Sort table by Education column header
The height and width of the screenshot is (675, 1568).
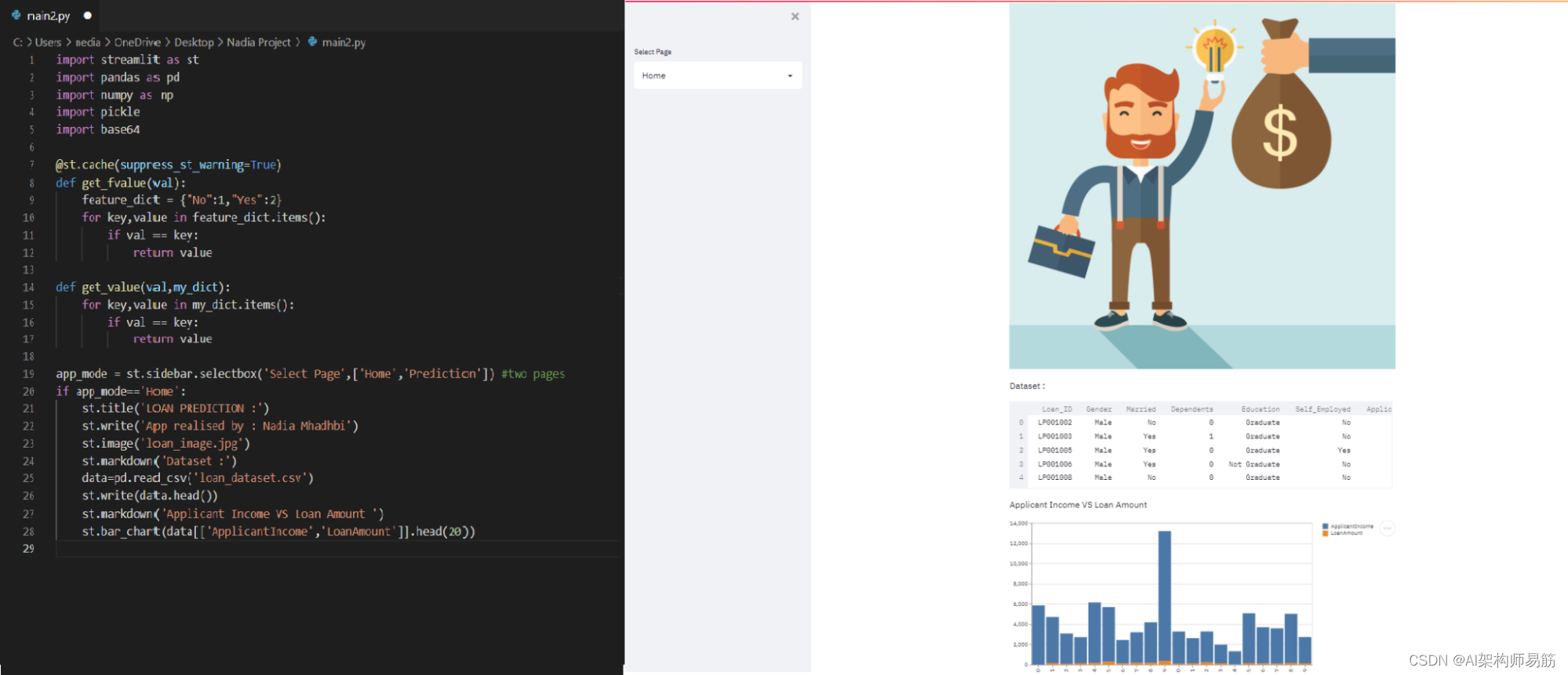point(1260,409)
